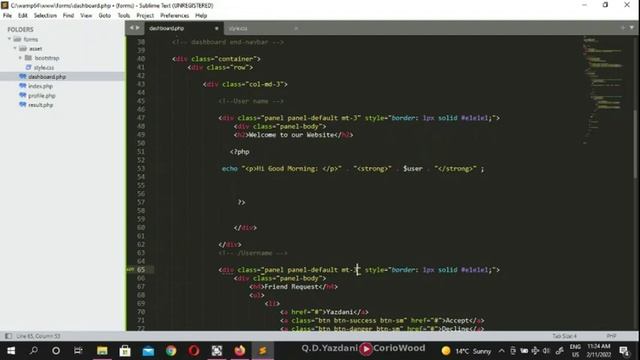Open the volume tray icon

(546, 351)
